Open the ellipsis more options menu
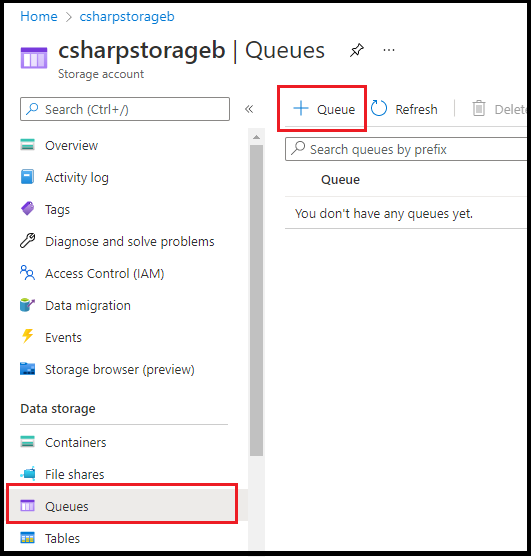Image resolution: width=531 pixels, height=557 pixels. coord(389,50)
